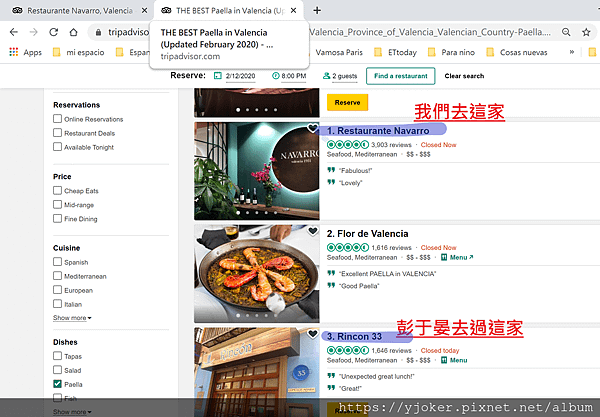This screenshot has width=600, height=417.
Task: Uncheck the Paella dish filter
Action: click(x=57, y=384)
